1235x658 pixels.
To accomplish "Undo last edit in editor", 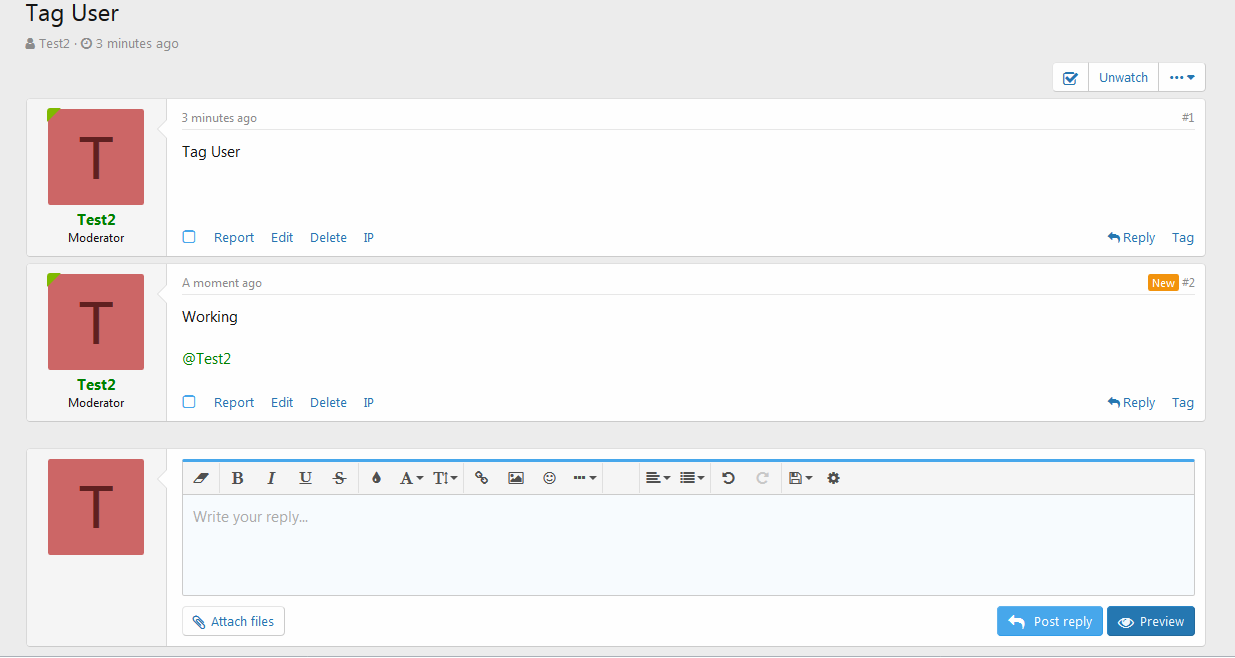I will coord(728,478).
